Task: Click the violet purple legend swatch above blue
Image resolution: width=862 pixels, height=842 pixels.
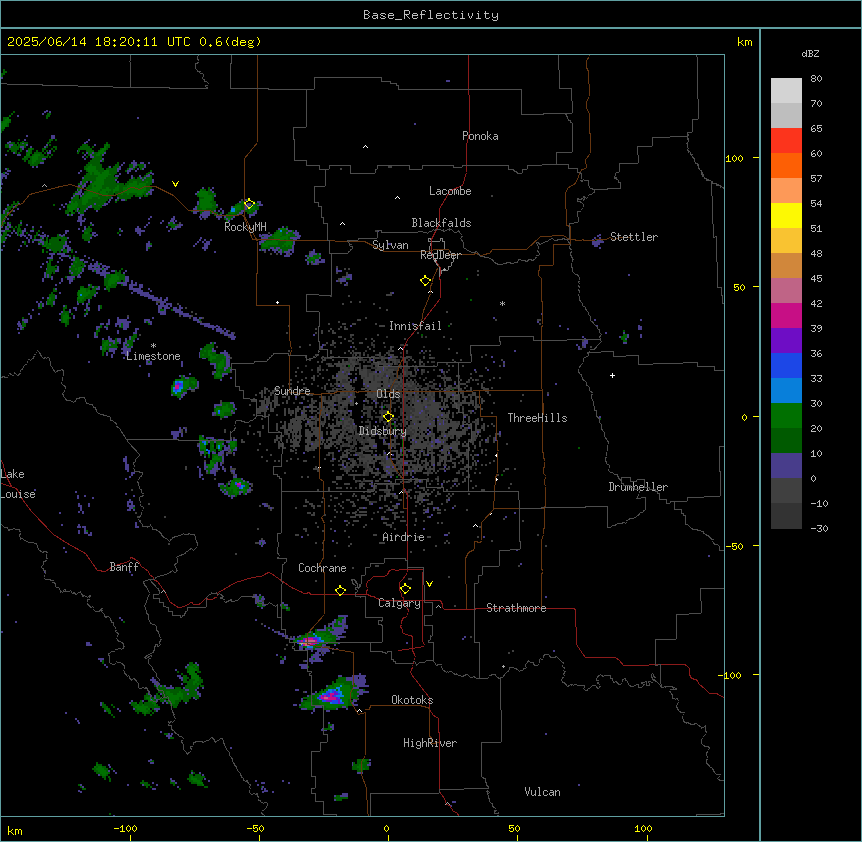Action: (786, 340)
